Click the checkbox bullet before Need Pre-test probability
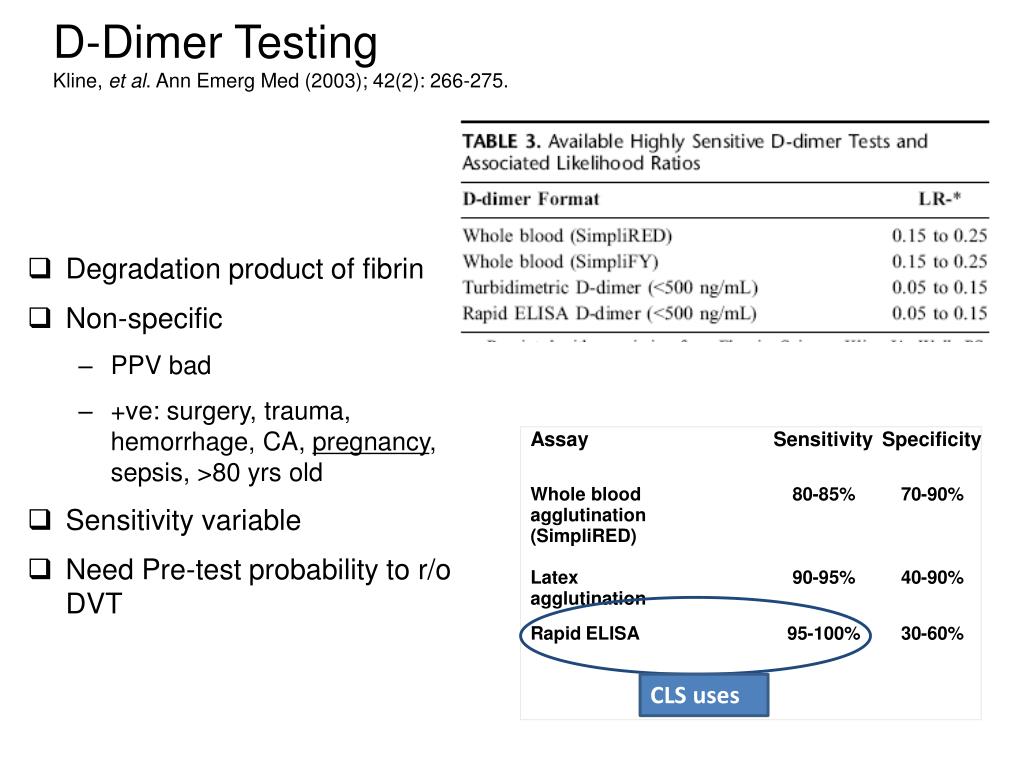The height and width of the screenshot is (768, 1024). (x=40, y=569)
